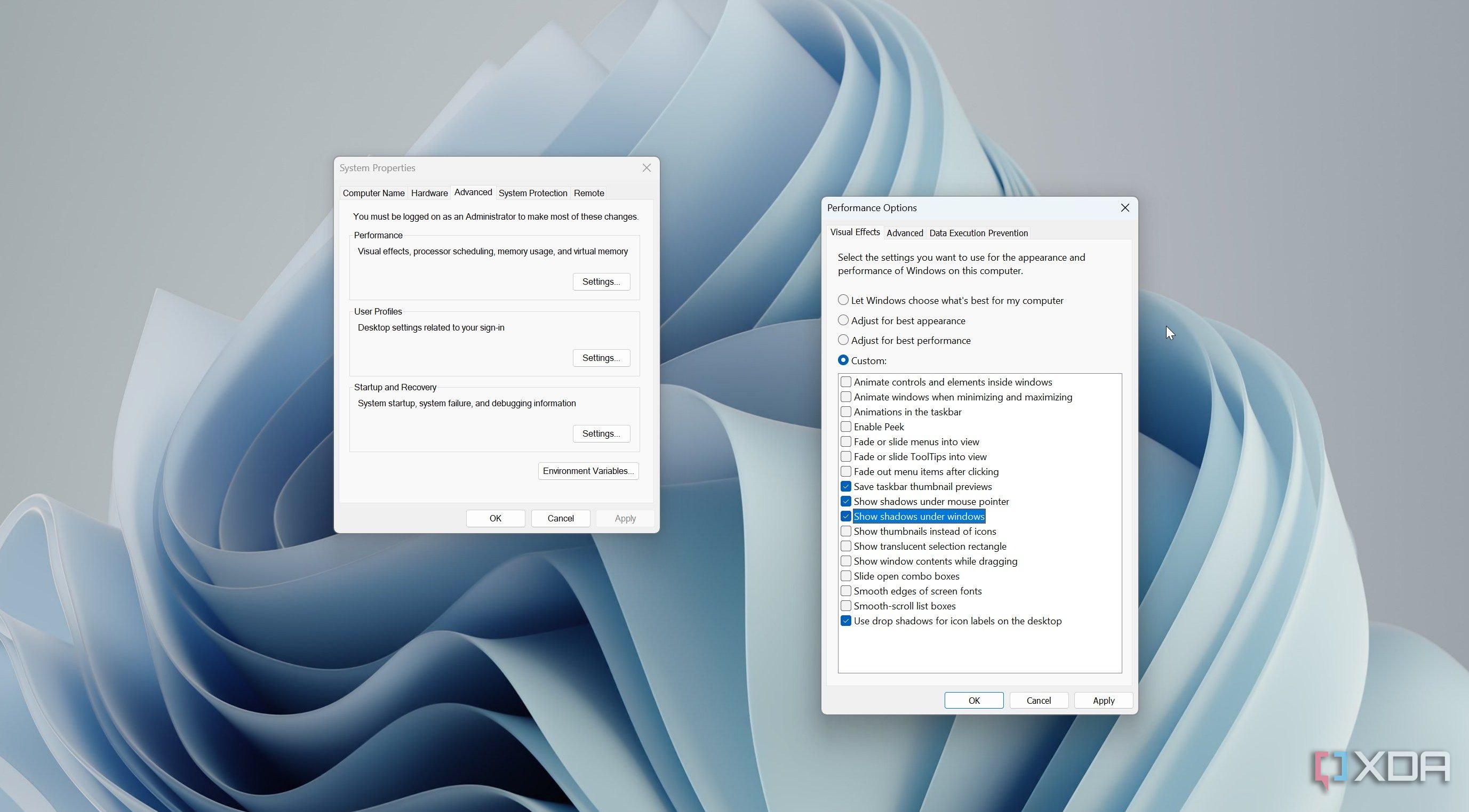This screenshot has width=1469, height=812.
Task: Open Computer Name tab in System Properties
Action: [373, 193]
